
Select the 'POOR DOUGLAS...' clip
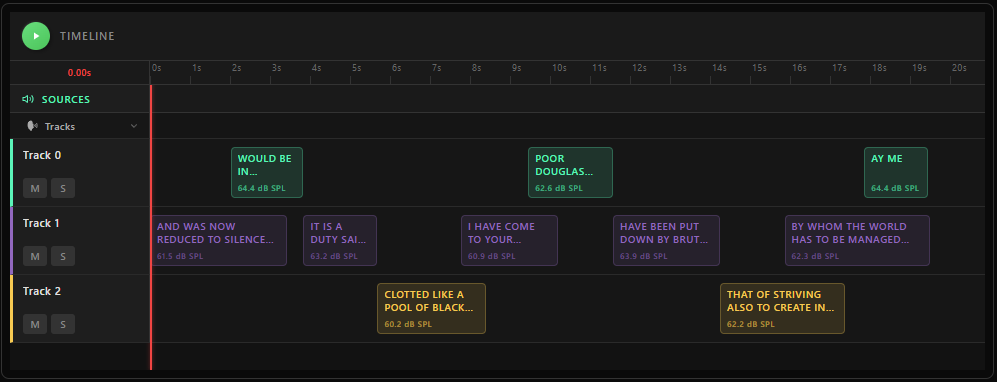click(x=570, y=172)
